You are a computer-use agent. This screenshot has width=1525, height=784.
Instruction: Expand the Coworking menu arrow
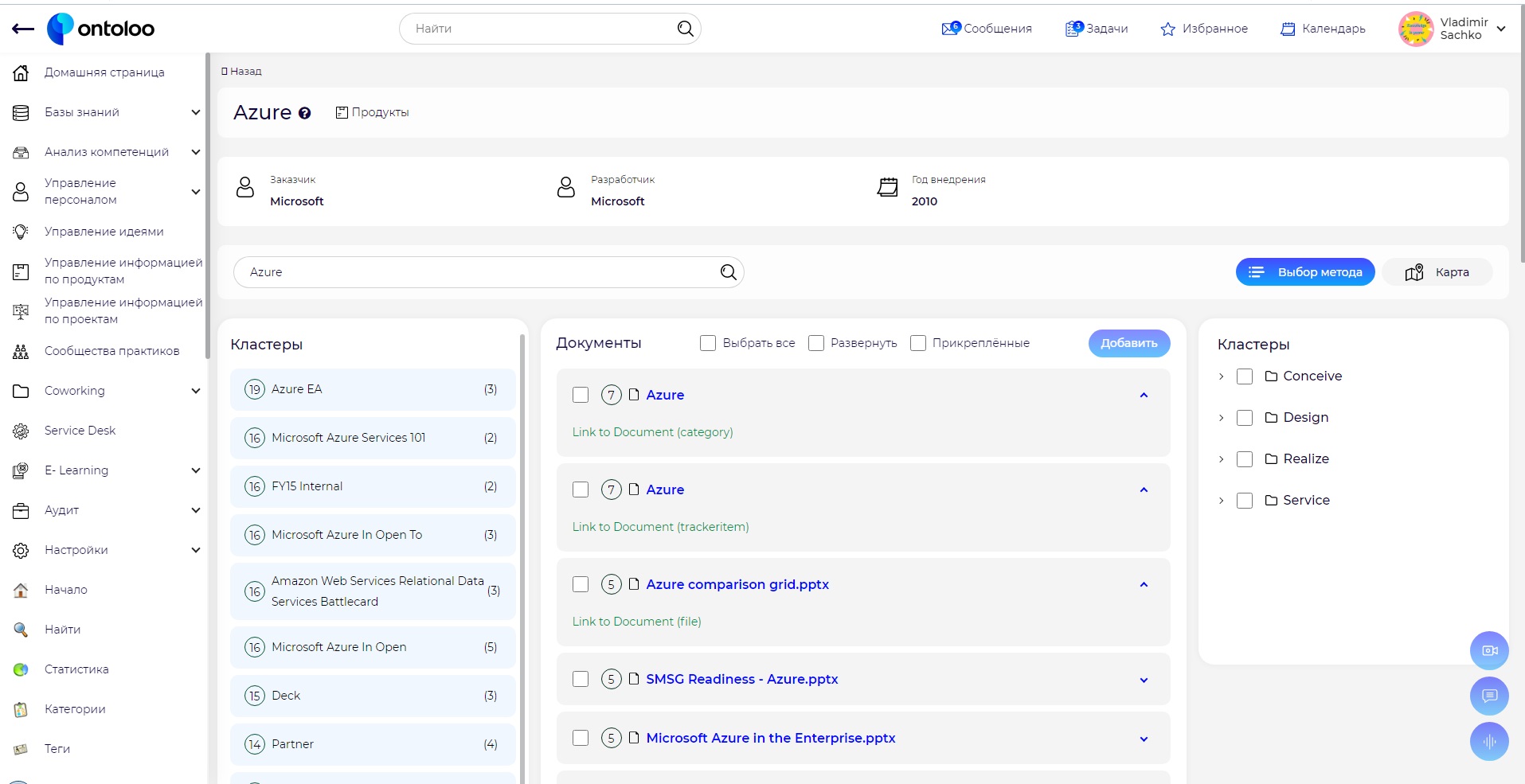tap(196, 391)
